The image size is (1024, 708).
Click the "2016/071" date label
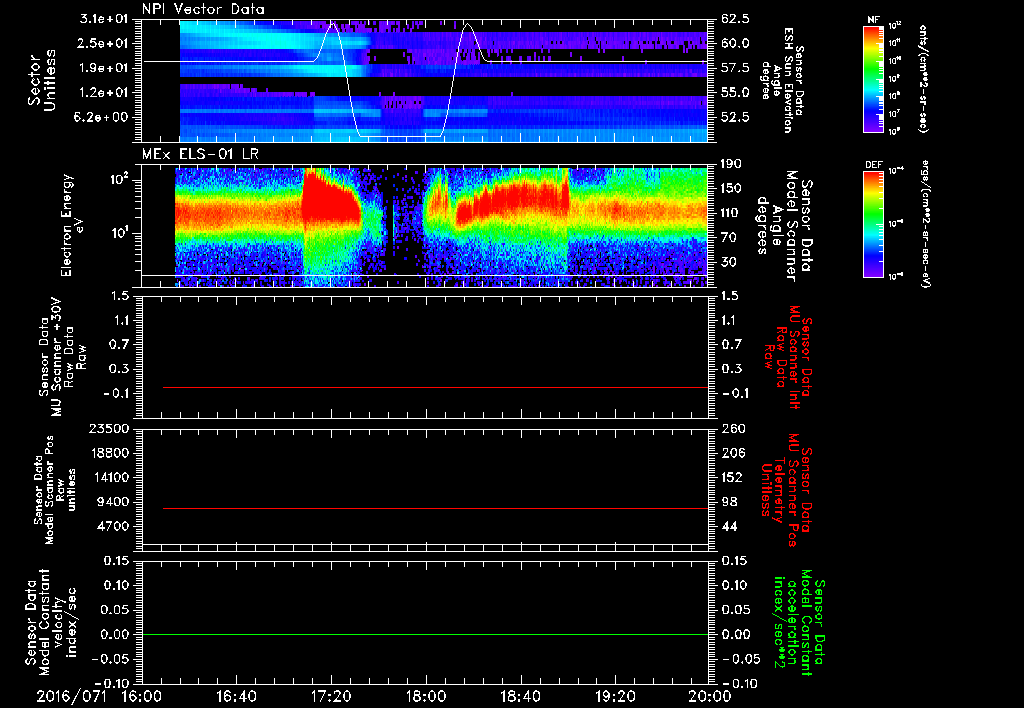pyautogui.click(x=71, y=696)
